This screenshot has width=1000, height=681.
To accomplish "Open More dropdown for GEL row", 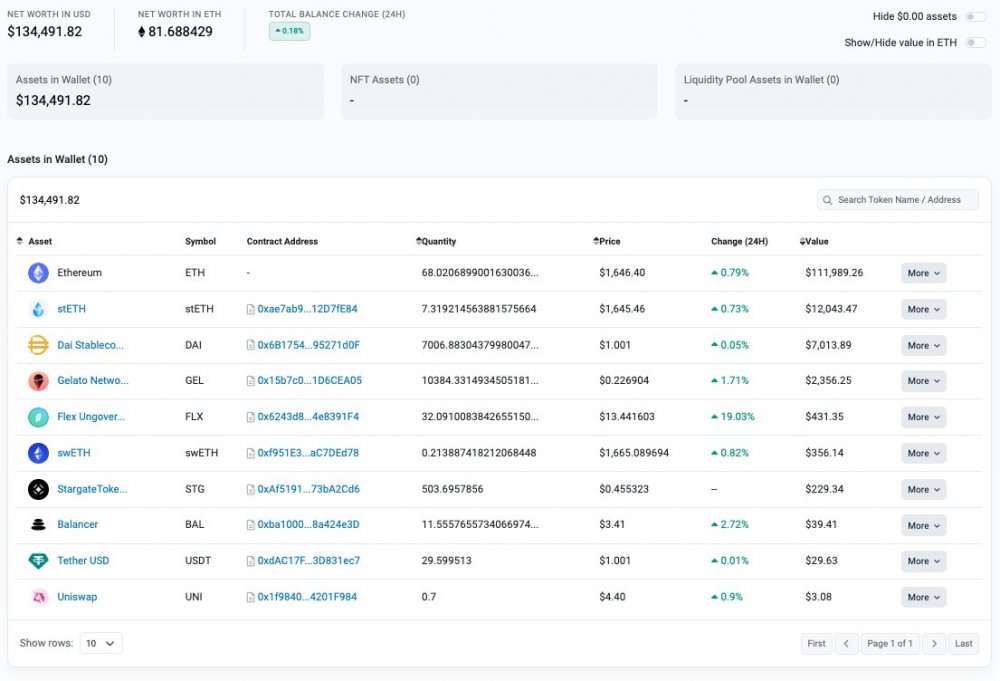I will 923,381.
